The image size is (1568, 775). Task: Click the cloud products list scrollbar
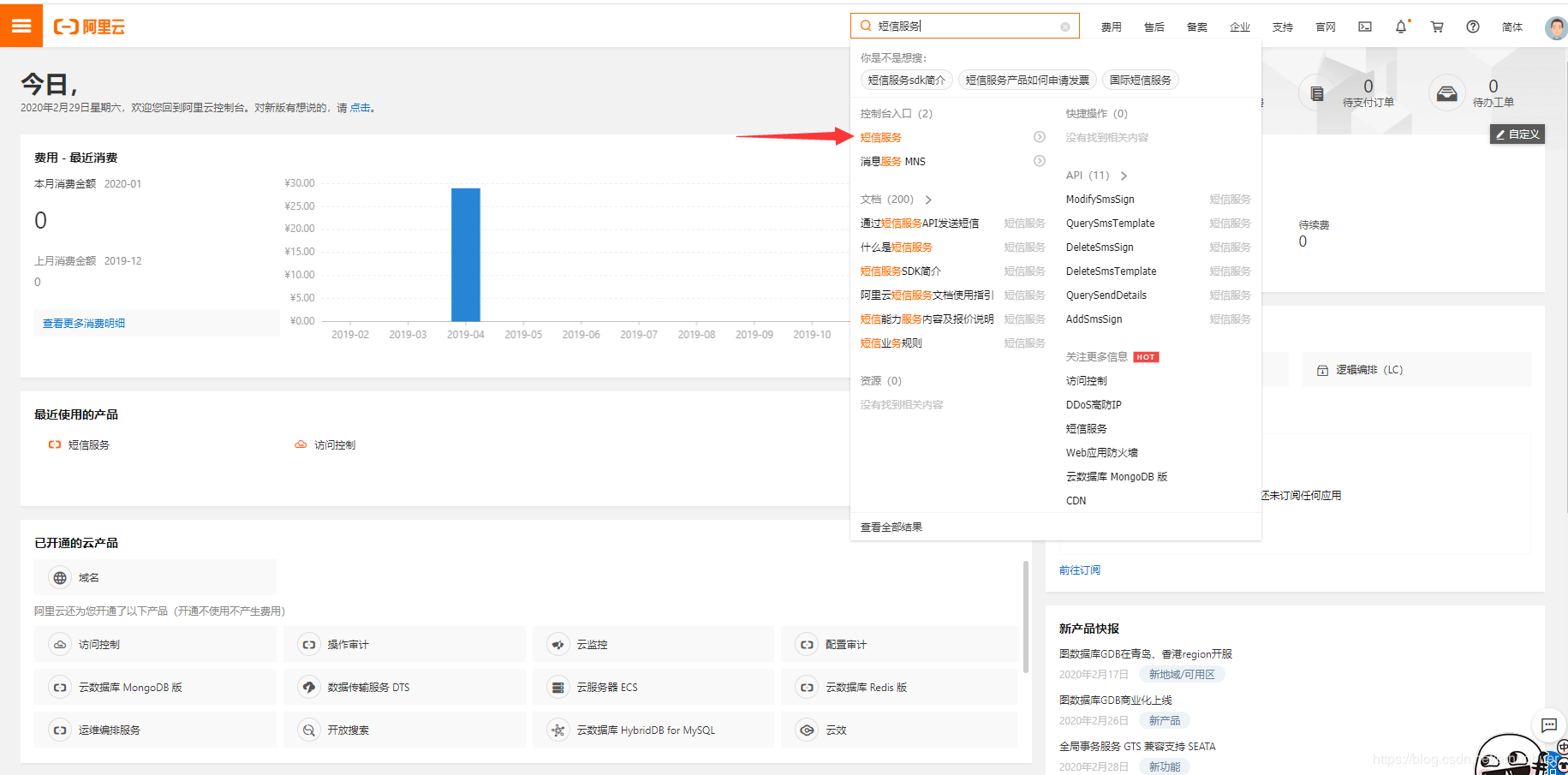pos(1026,617)
